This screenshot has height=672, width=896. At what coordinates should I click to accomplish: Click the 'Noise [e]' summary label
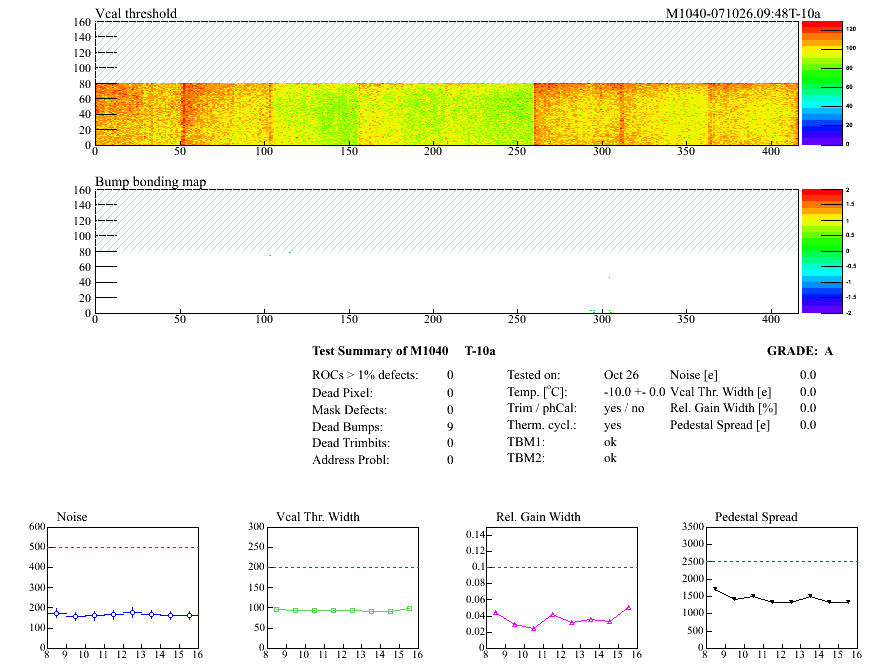(694, 375)
